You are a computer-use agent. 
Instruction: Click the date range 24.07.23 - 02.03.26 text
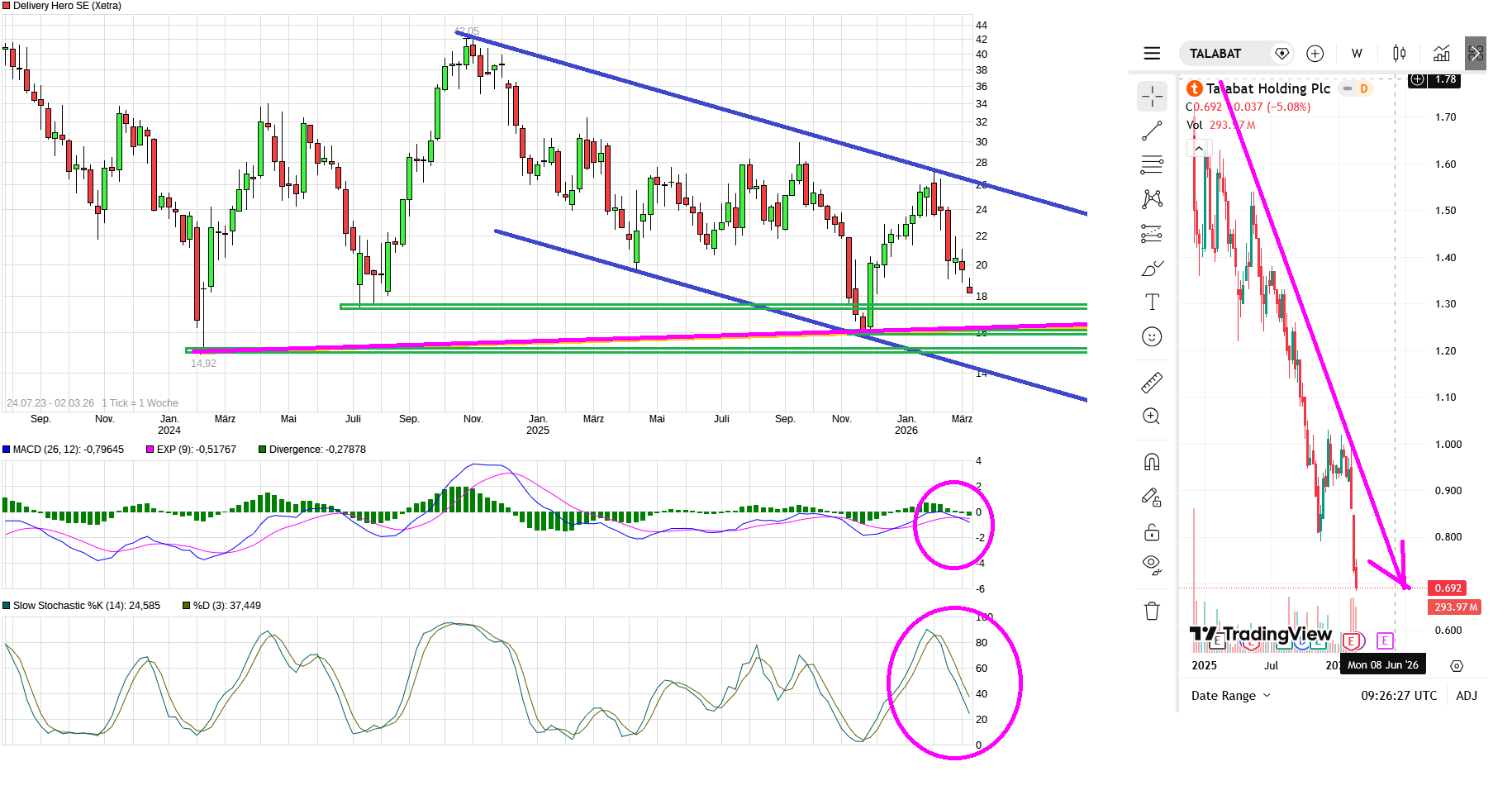[x=50, y=403]
